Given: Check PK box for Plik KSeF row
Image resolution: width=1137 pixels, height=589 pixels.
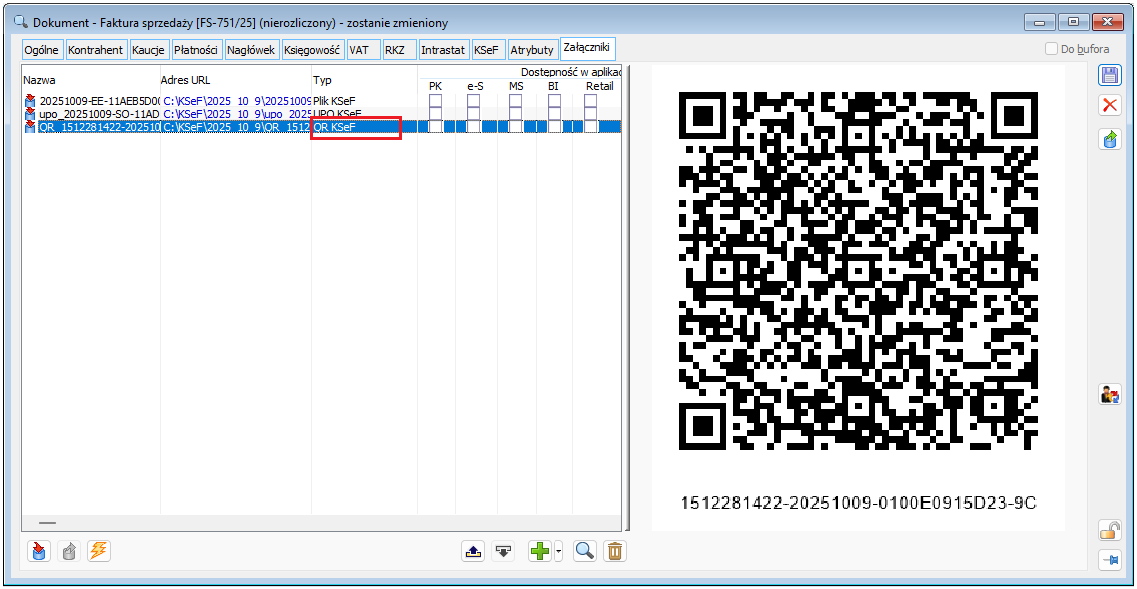Looking at the screenshot, I should [x=435, y=101].
